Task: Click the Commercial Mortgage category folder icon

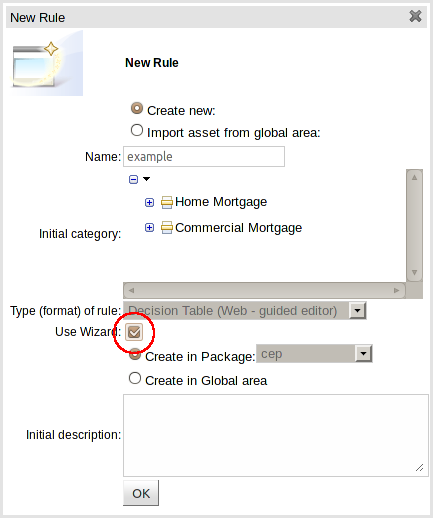Action: (167, 228)
